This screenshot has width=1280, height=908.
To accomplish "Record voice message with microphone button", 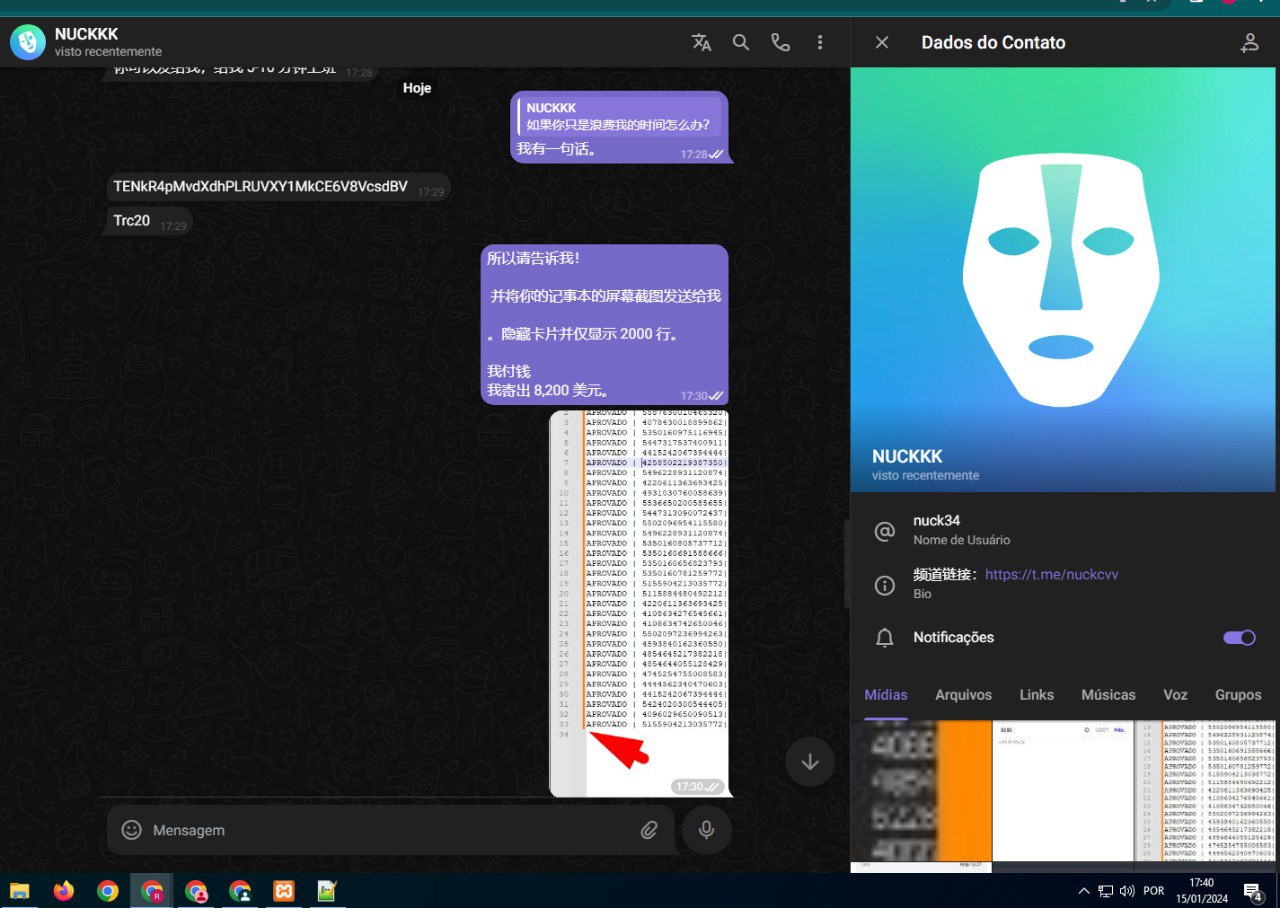I will point(707,830).
